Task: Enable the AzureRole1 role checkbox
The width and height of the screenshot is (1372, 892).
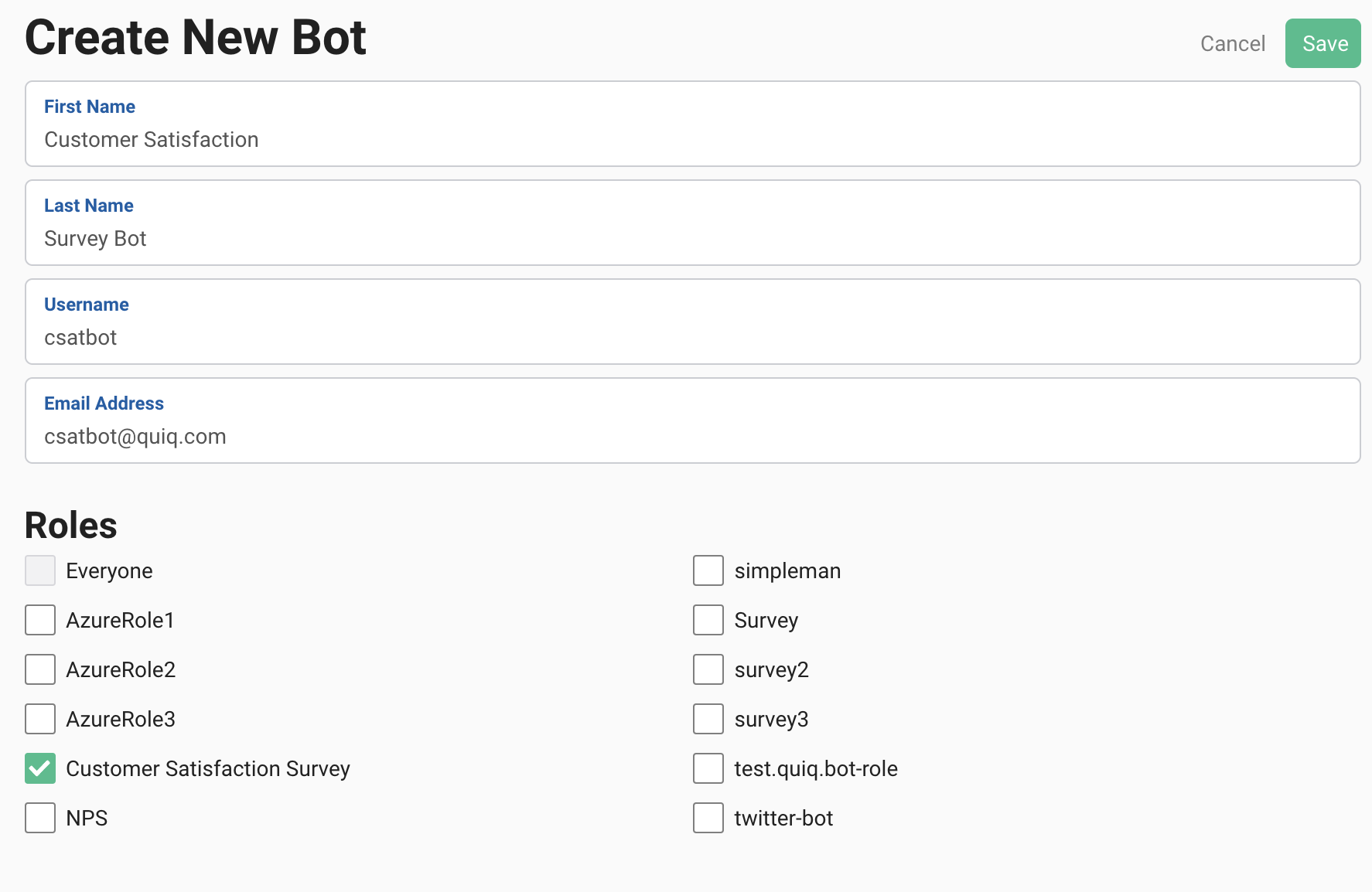Action: (40, 620)
